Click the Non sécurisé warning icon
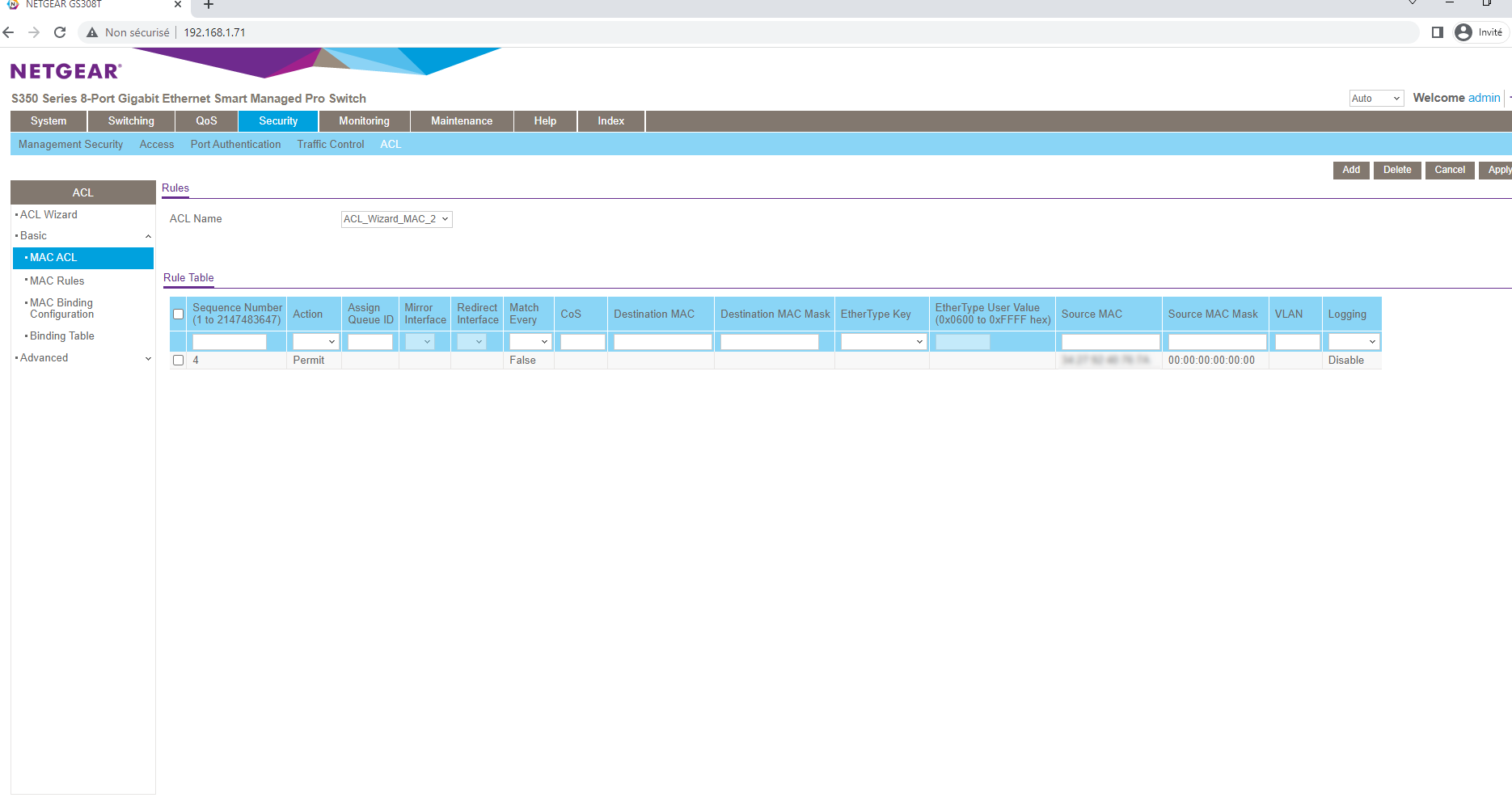This screenshot has width=1512, height=806. pos(92,32)
